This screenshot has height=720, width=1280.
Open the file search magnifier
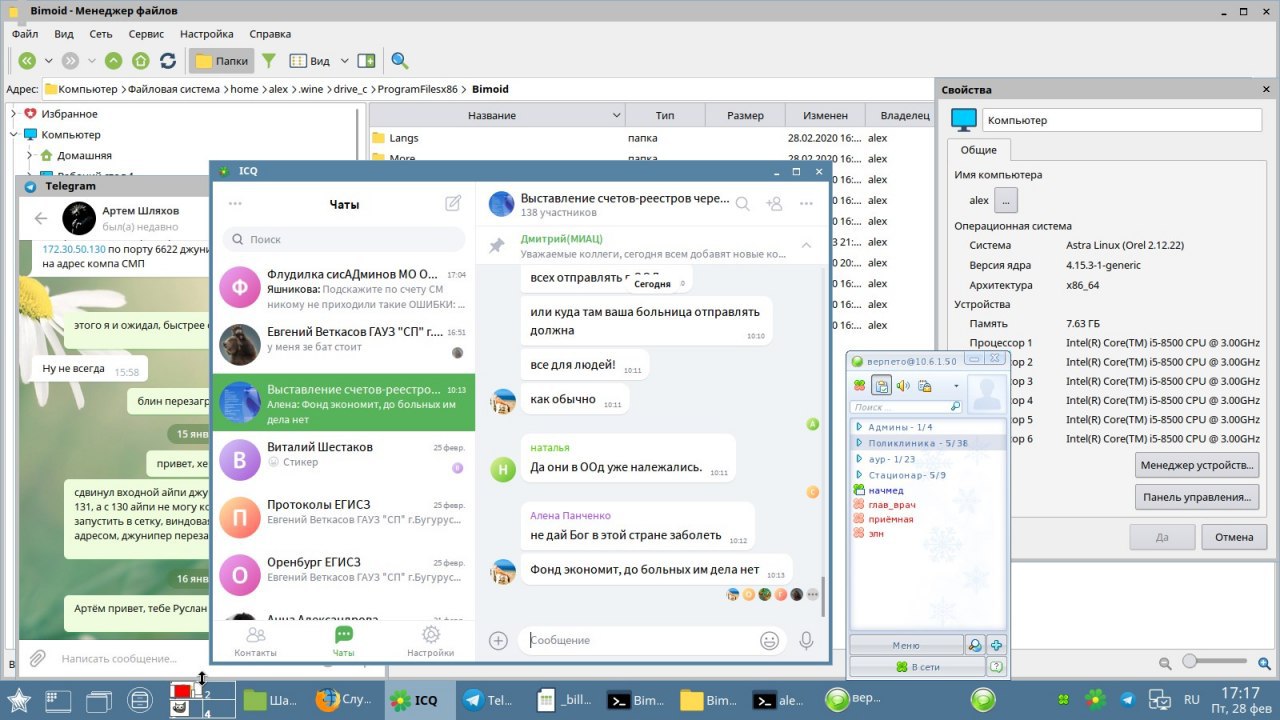coord(400,61)
